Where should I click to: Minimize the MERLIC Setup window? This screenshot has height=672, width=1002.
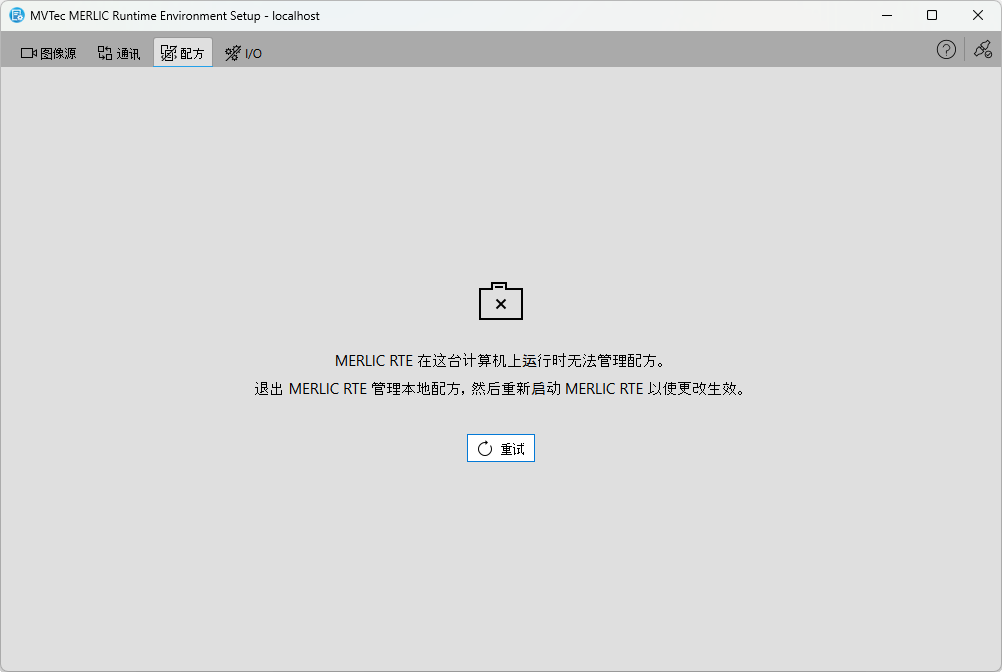tap(887, 15)
